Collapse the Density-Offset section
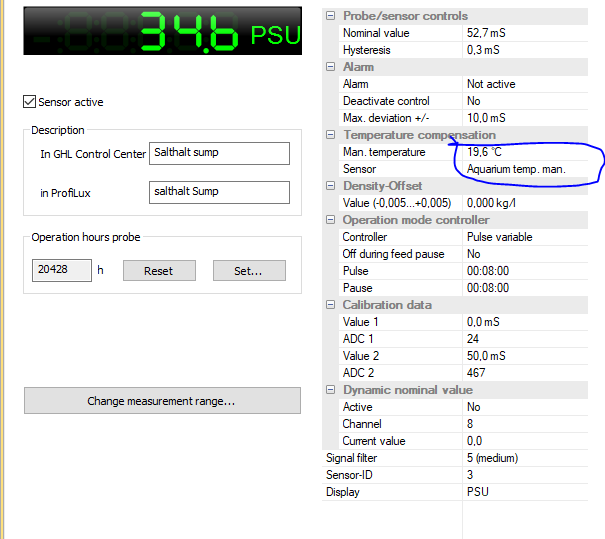 click(x=330, y=186)
